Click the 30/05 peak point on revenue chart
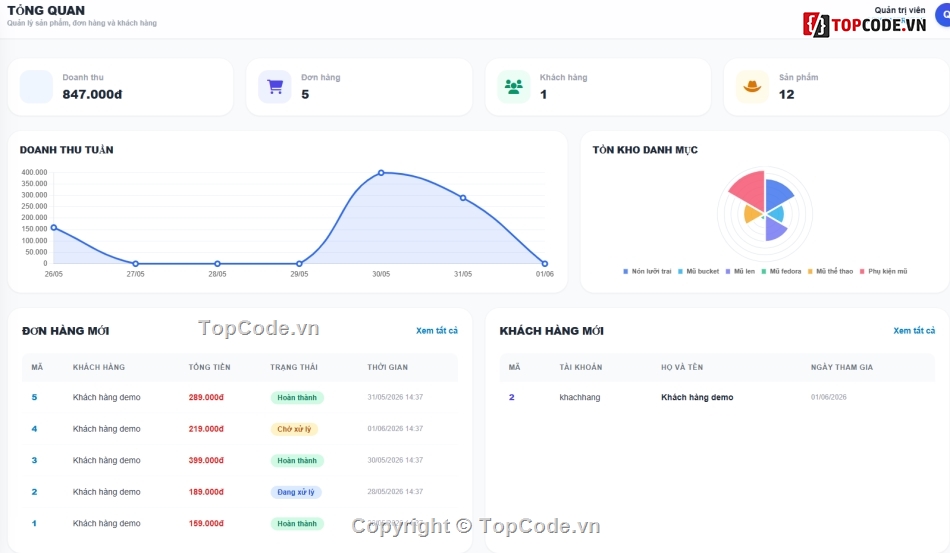 (x=381, y=173)
